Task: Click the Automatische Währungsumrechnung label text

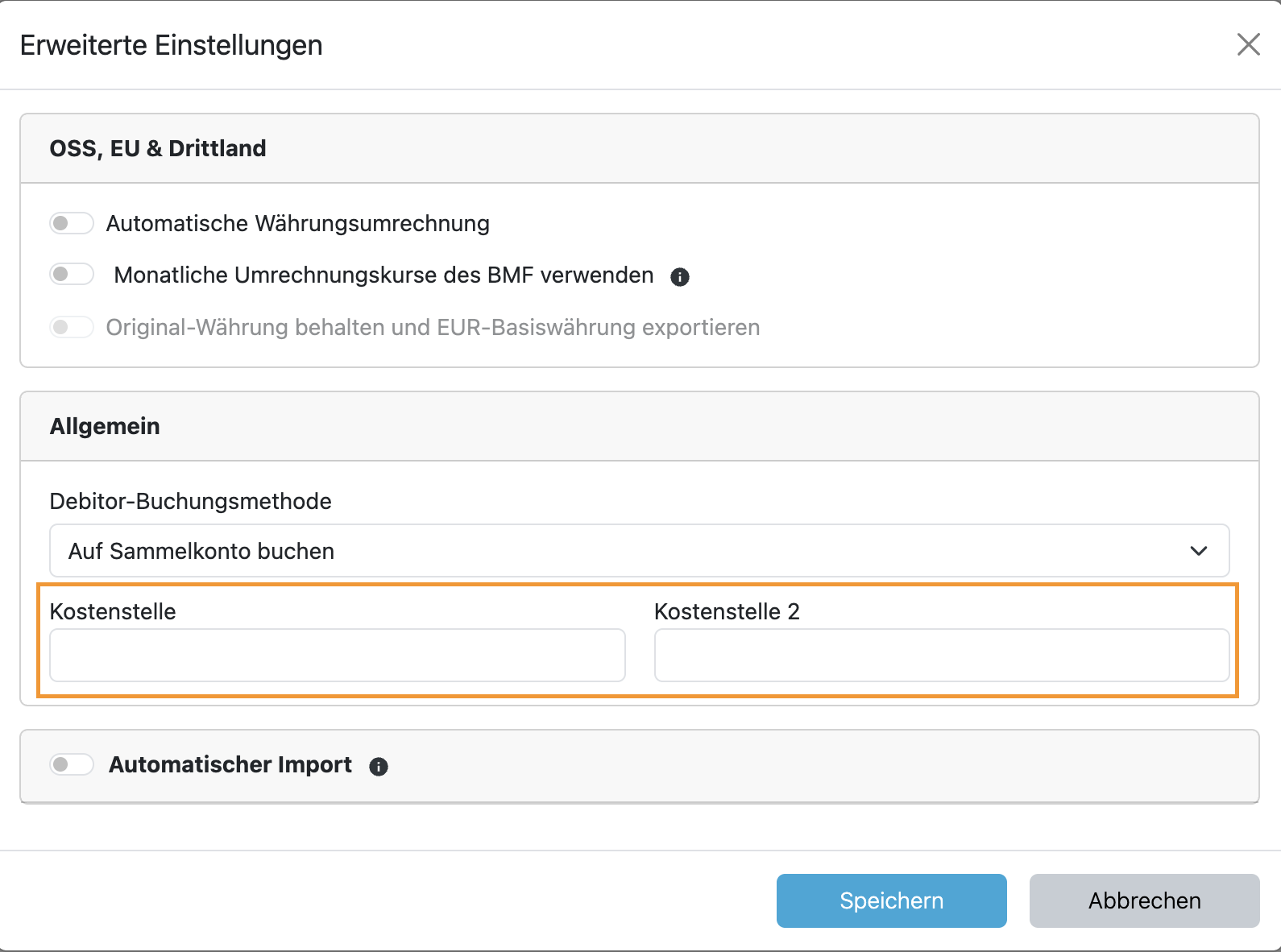Action: (x=297, y=223)
